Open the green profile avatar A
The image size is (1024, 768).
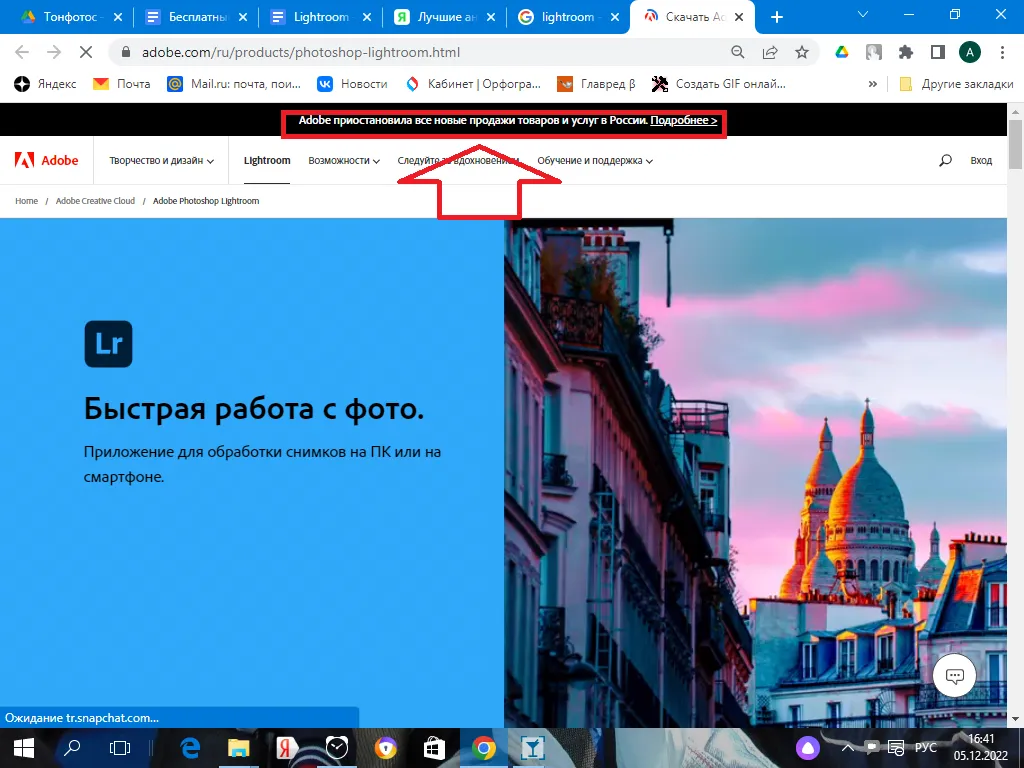point(970,52)
